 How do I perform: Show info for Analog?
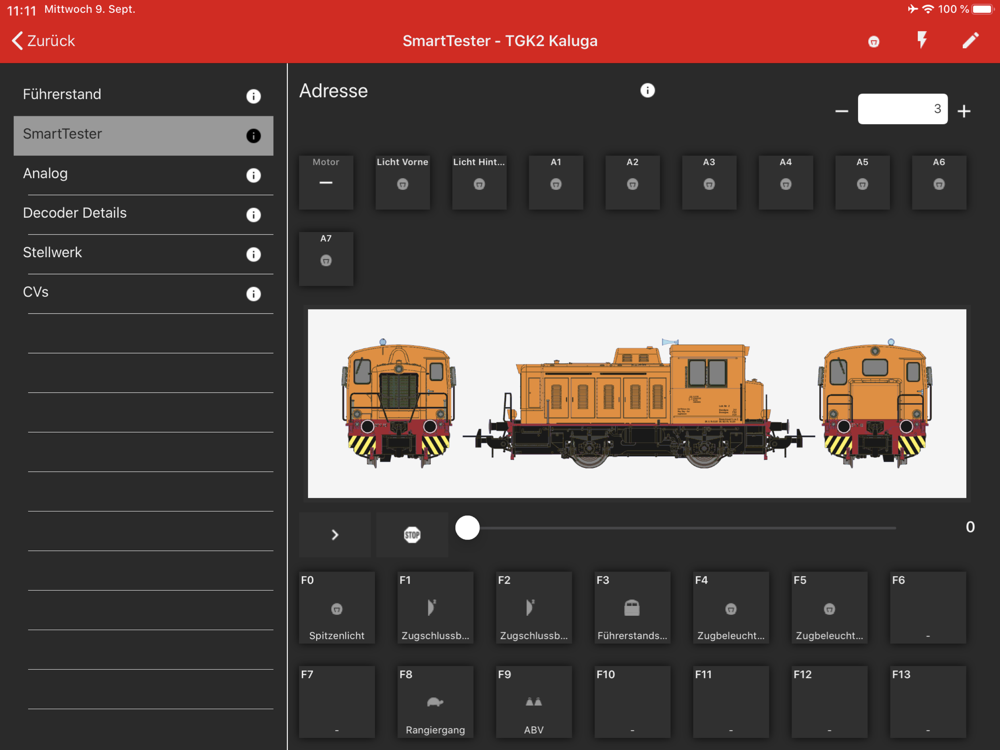(x=253, y=175)
